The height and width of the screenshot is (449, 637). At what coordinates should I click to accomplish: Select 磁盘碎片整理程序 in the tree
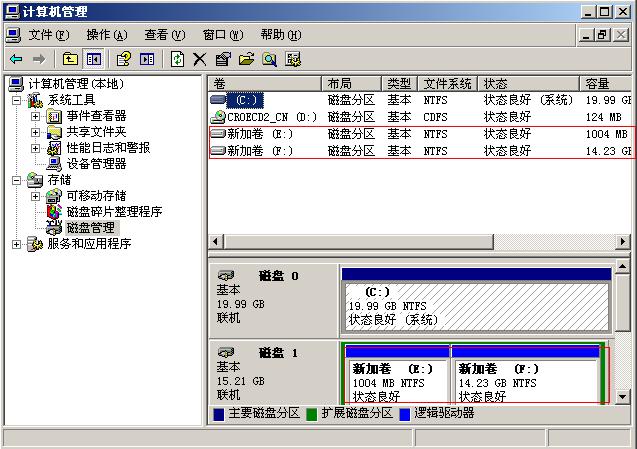(x=114, y=212)
